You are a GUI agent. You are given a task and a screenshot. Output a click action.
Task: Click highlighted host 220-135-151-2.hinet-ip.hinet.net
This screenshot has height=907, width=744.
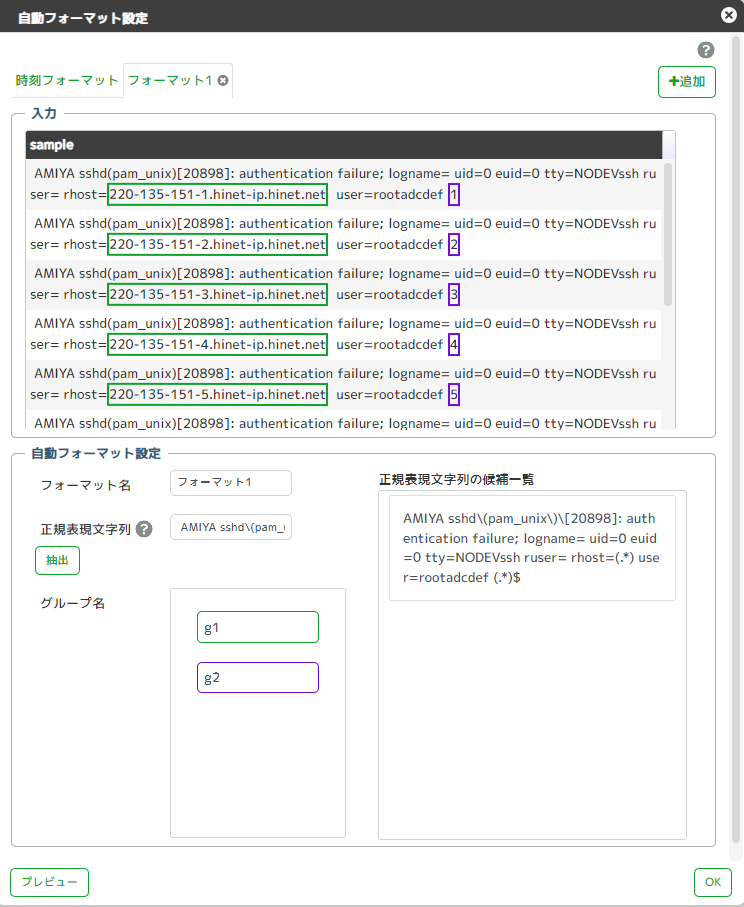point(218,245)
